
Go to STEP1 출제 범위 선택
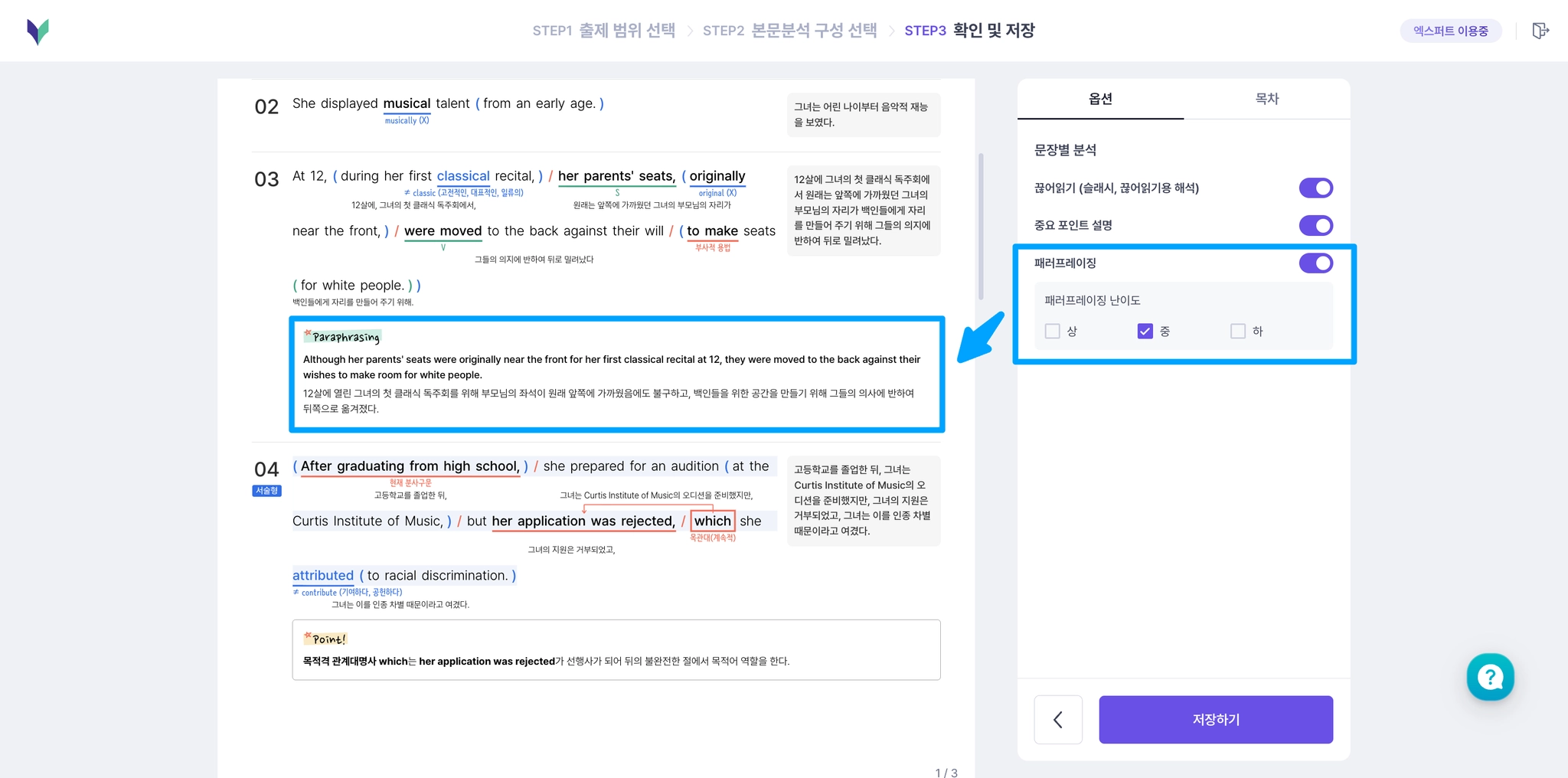(604, 31)
